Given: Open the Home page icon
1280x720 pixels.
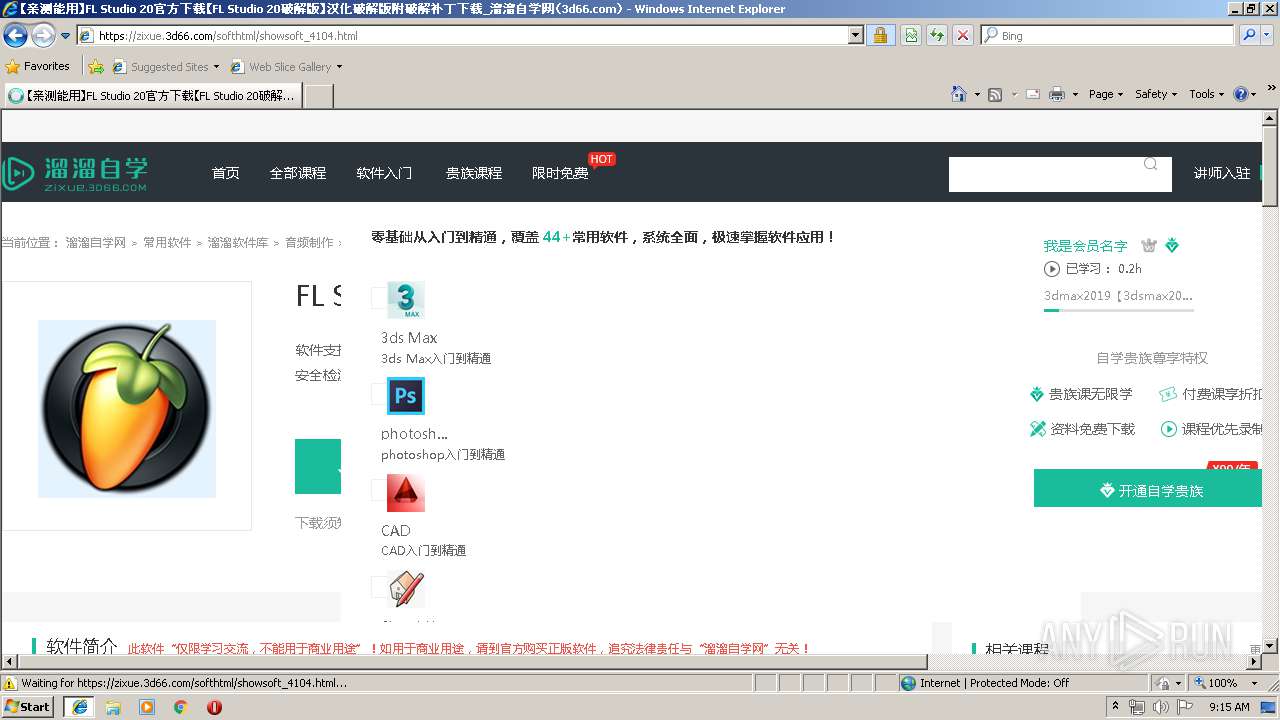Looking at the screenshot, I should coord(959,94).
